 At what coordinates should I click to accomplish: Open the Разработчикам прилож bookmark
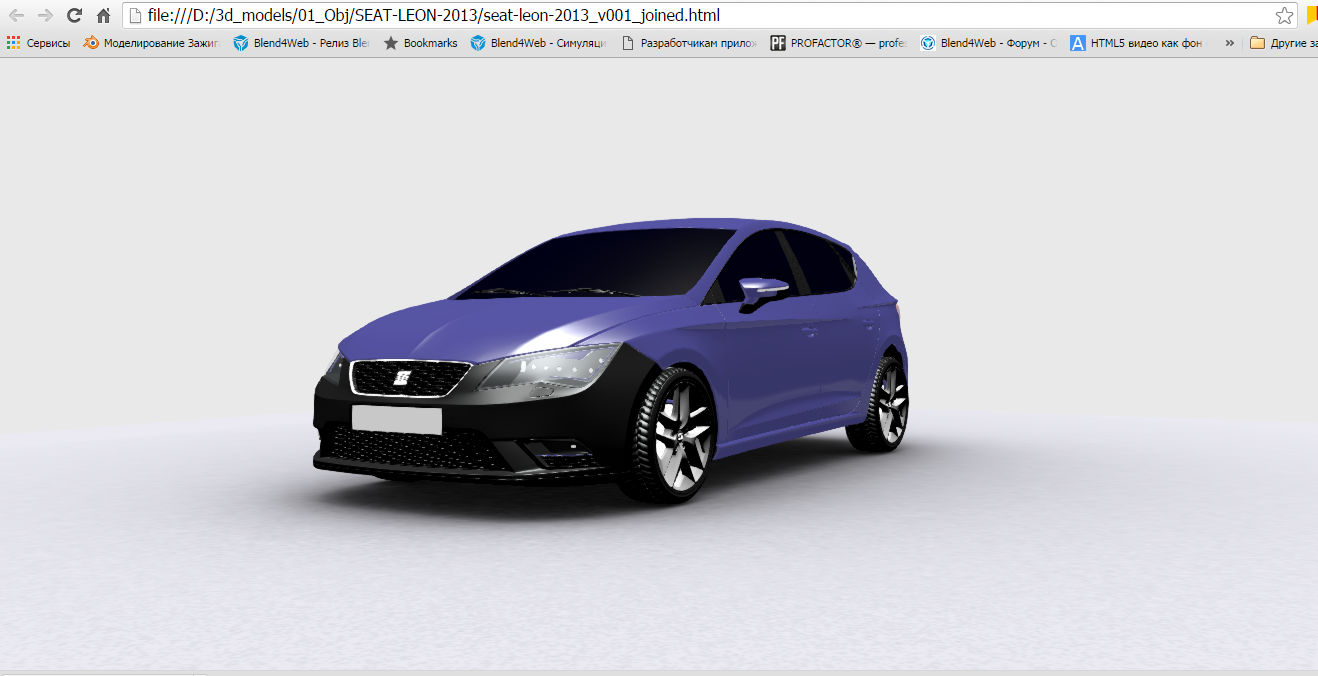coord(692,43)
